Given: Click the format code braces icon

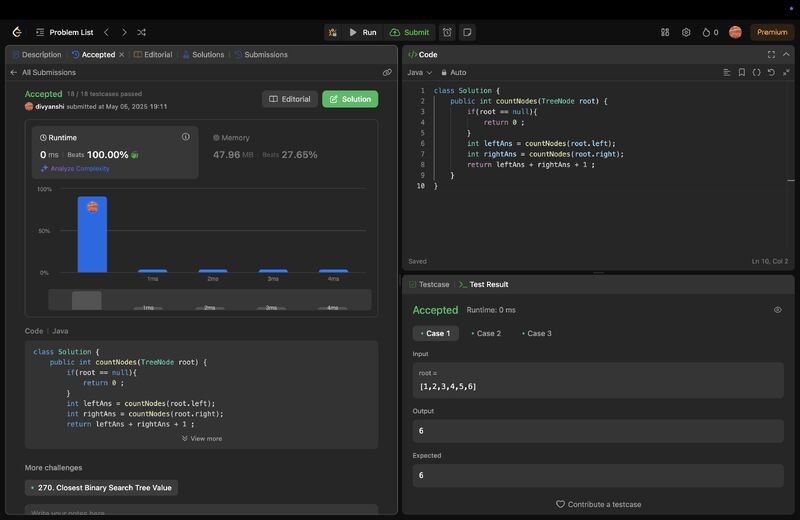Looking at the screenshot, I should [x=756, y=72].
